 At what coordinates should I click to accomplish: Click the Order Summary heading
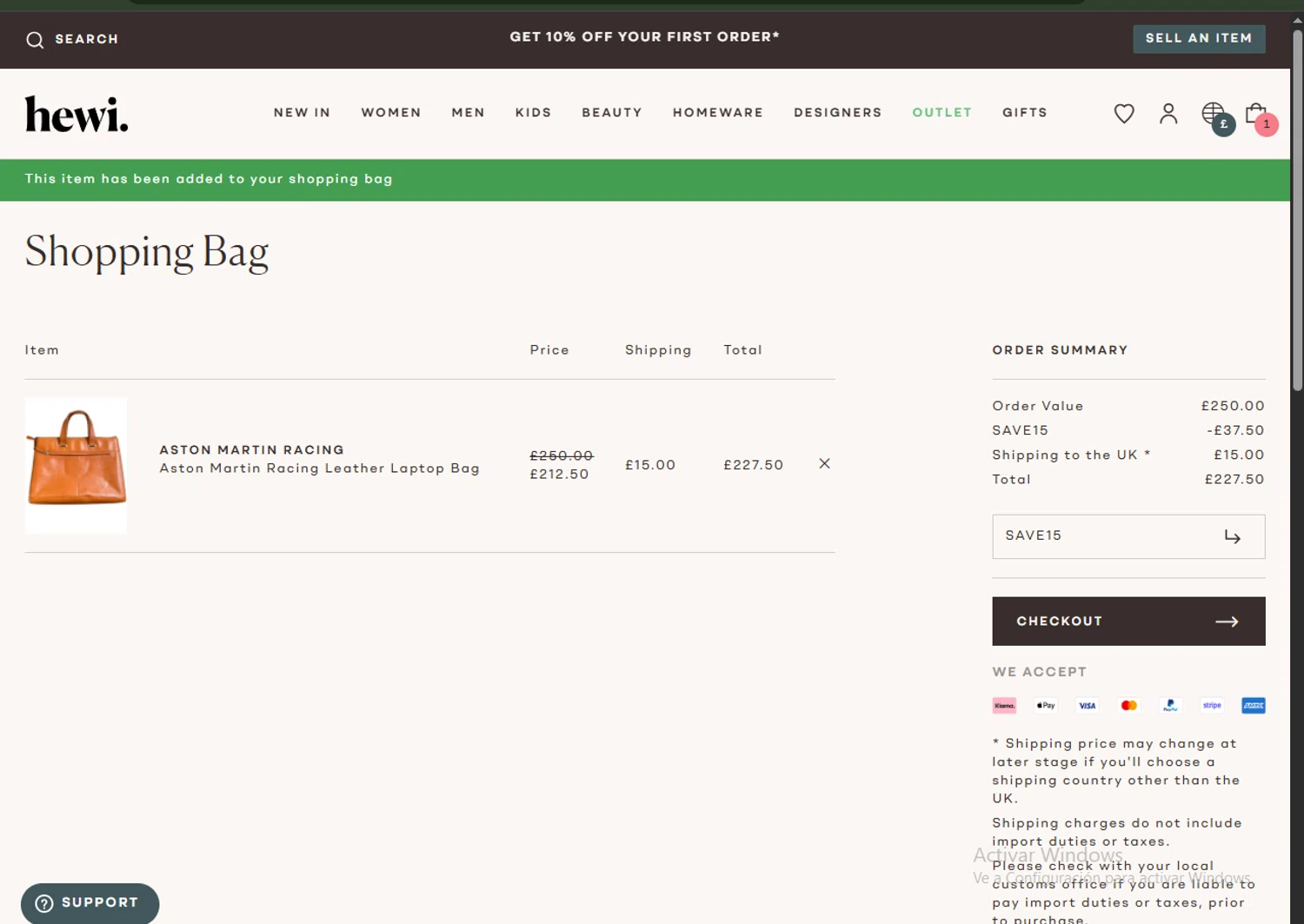click(x=1060, y=350)
